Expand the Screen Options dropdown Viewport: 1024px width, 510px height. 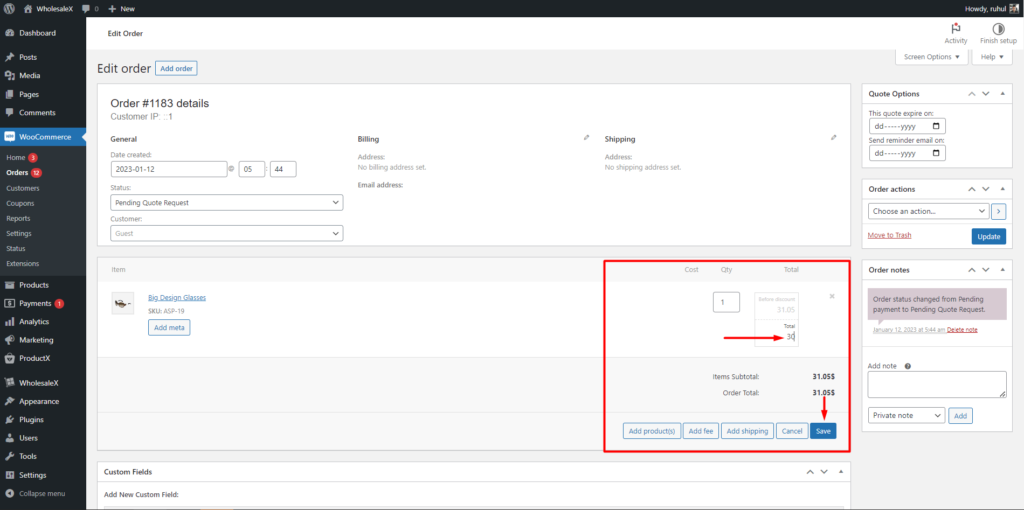click(x=931, y=57)
